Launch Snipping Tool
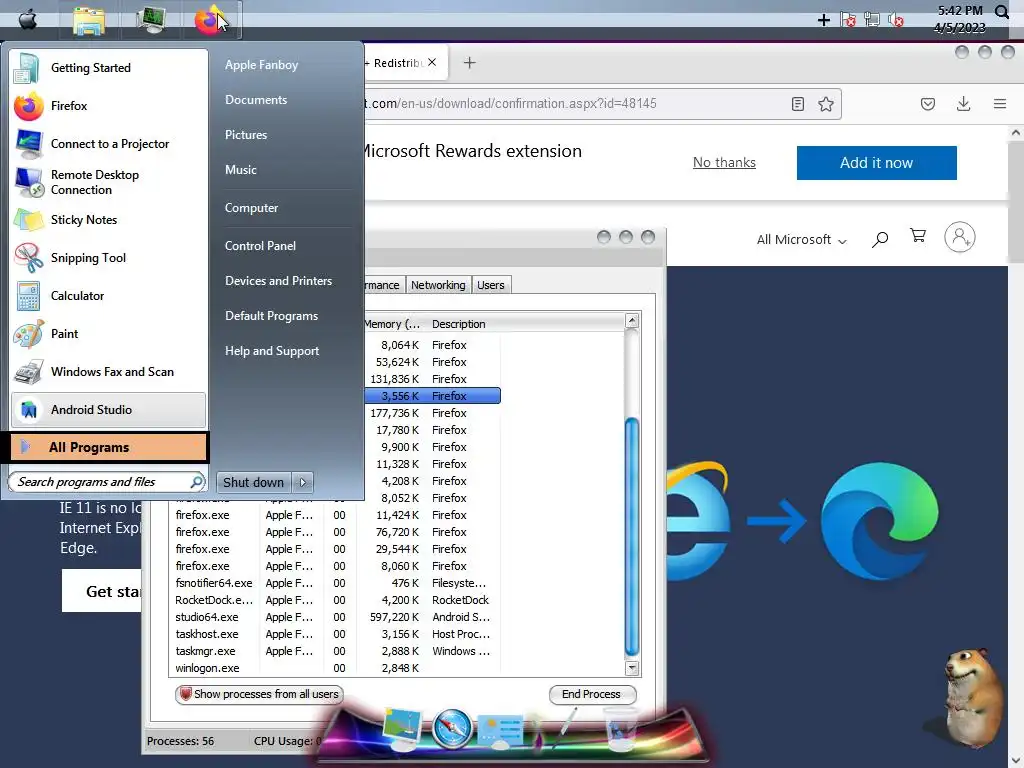This screenshot has height=768, width=1024. [108, 258]
